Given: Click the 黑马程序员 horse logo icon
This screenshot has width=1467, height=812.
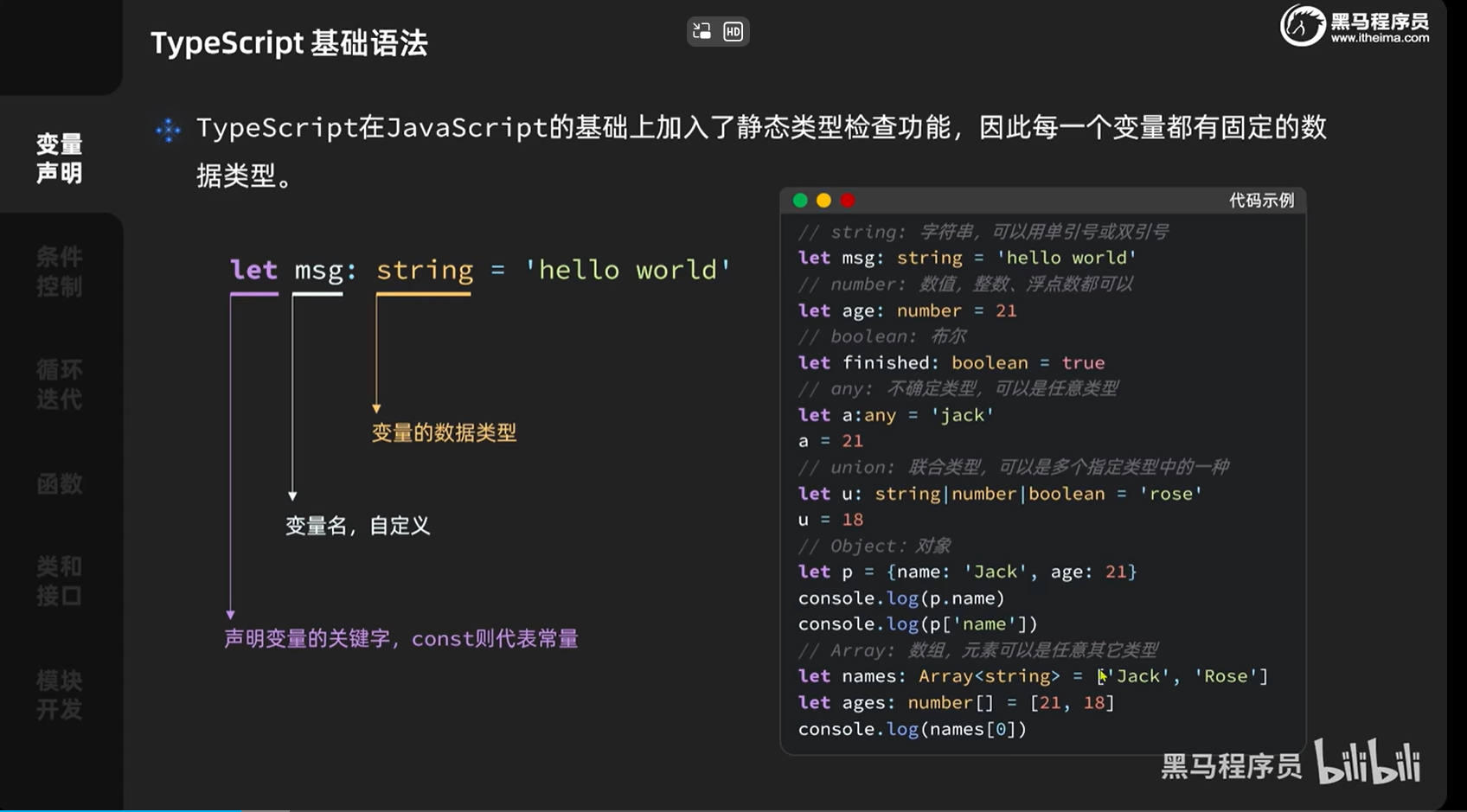Looking at the screenshot, I should click(1302, 26).
